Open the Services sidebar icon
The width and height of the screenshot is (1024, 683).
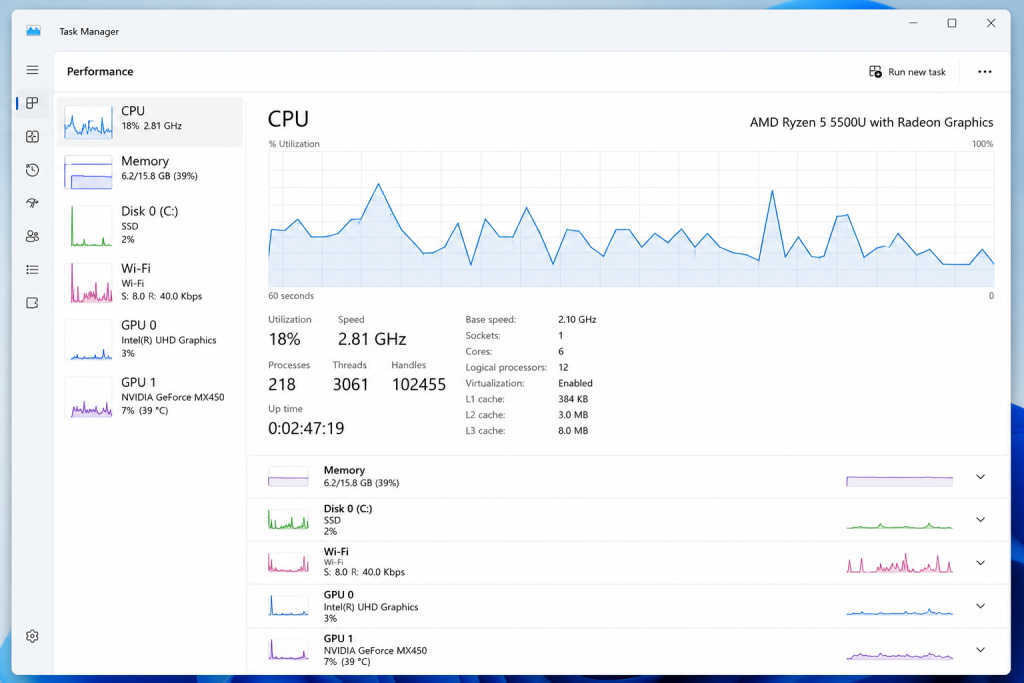(x=32, y=303)
